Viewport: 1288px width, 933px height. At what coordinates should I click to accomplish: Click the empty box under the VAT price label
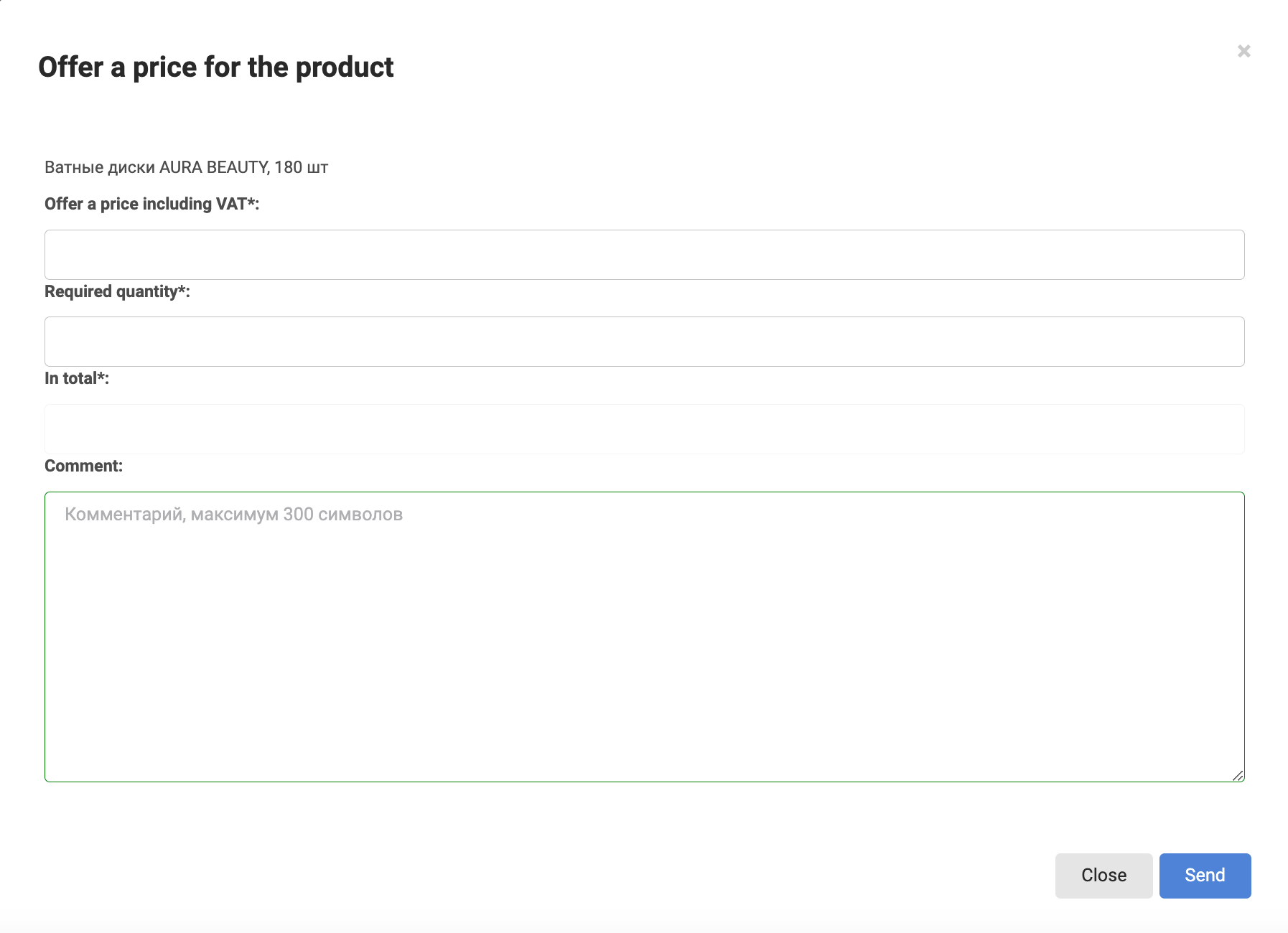644,255
